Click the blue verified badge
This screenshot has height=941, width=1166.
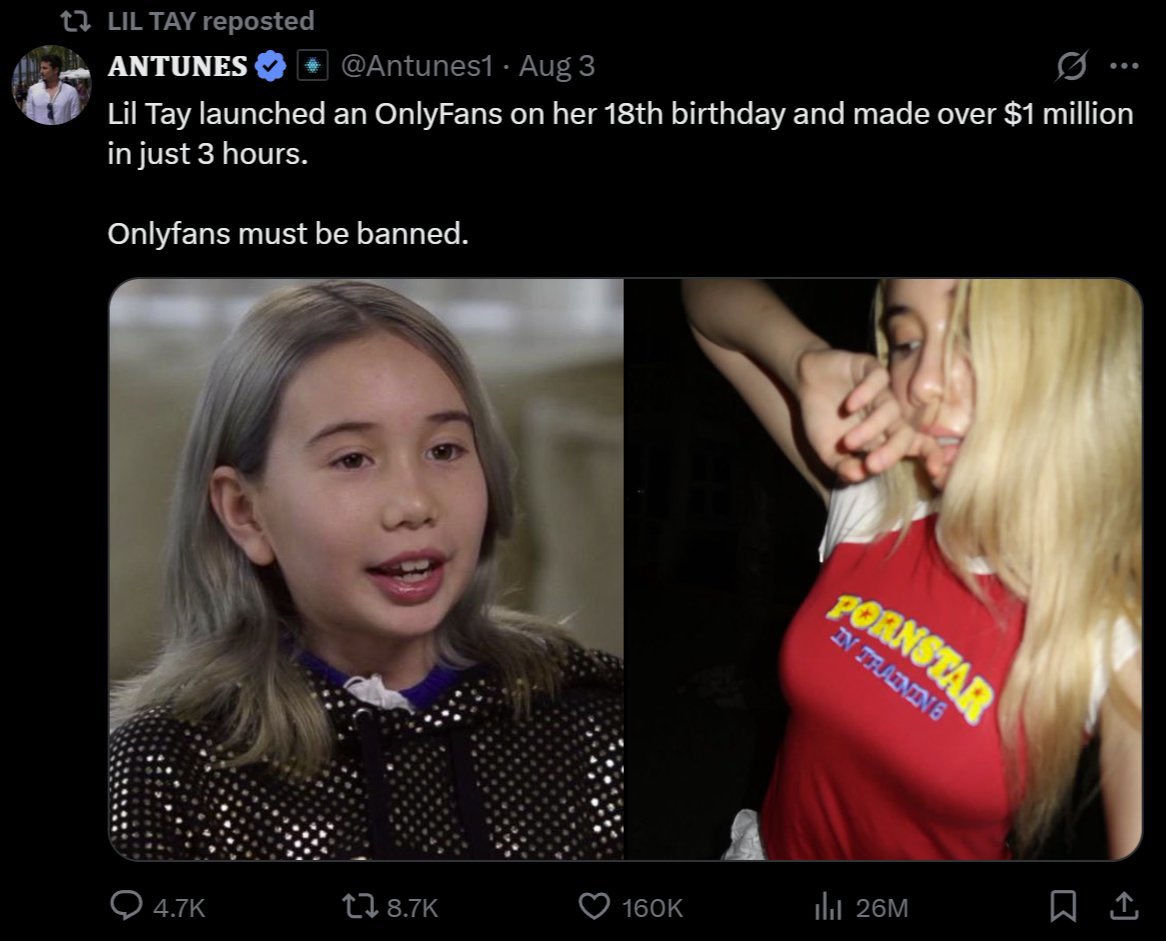tap(271, 66)
